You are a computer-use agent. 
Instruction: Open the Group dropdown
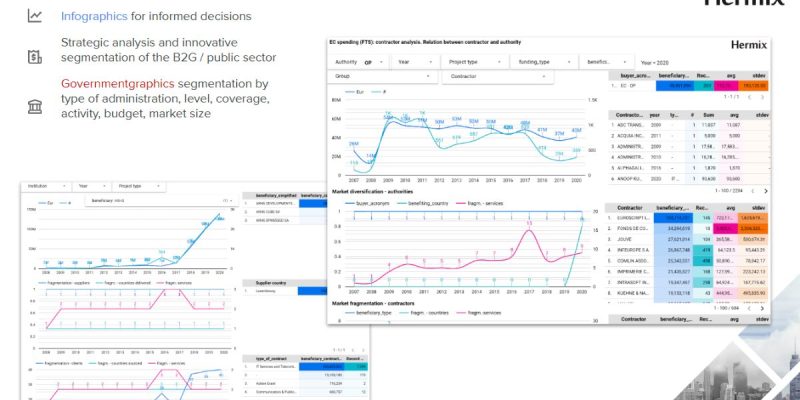383,77
